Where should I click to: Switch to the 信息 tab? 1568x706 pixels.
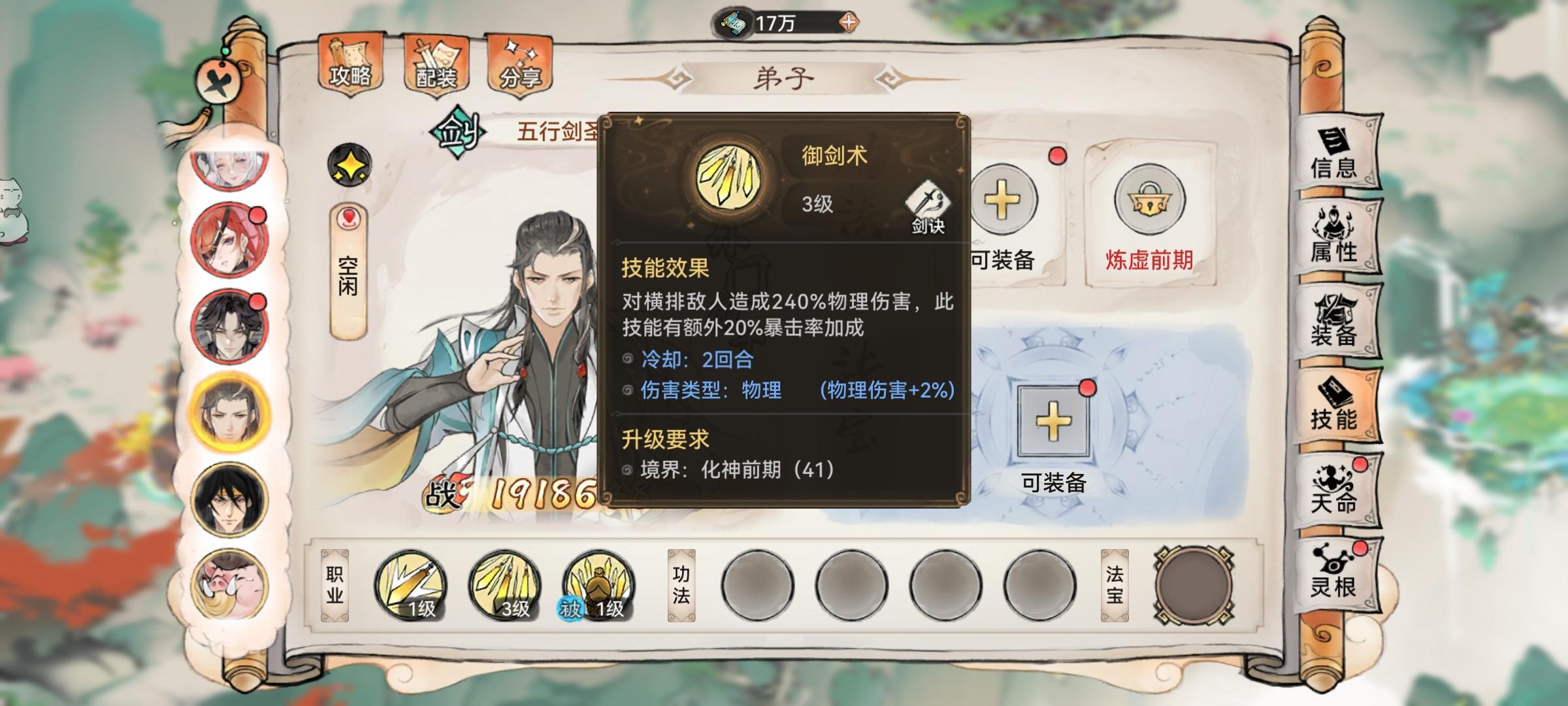[x=1337, y=154]
